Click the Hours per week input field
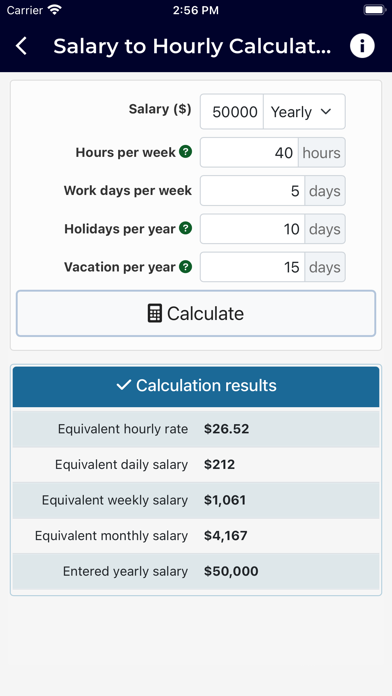The width and height of the screenshot is (392, 696). [249, 152]
